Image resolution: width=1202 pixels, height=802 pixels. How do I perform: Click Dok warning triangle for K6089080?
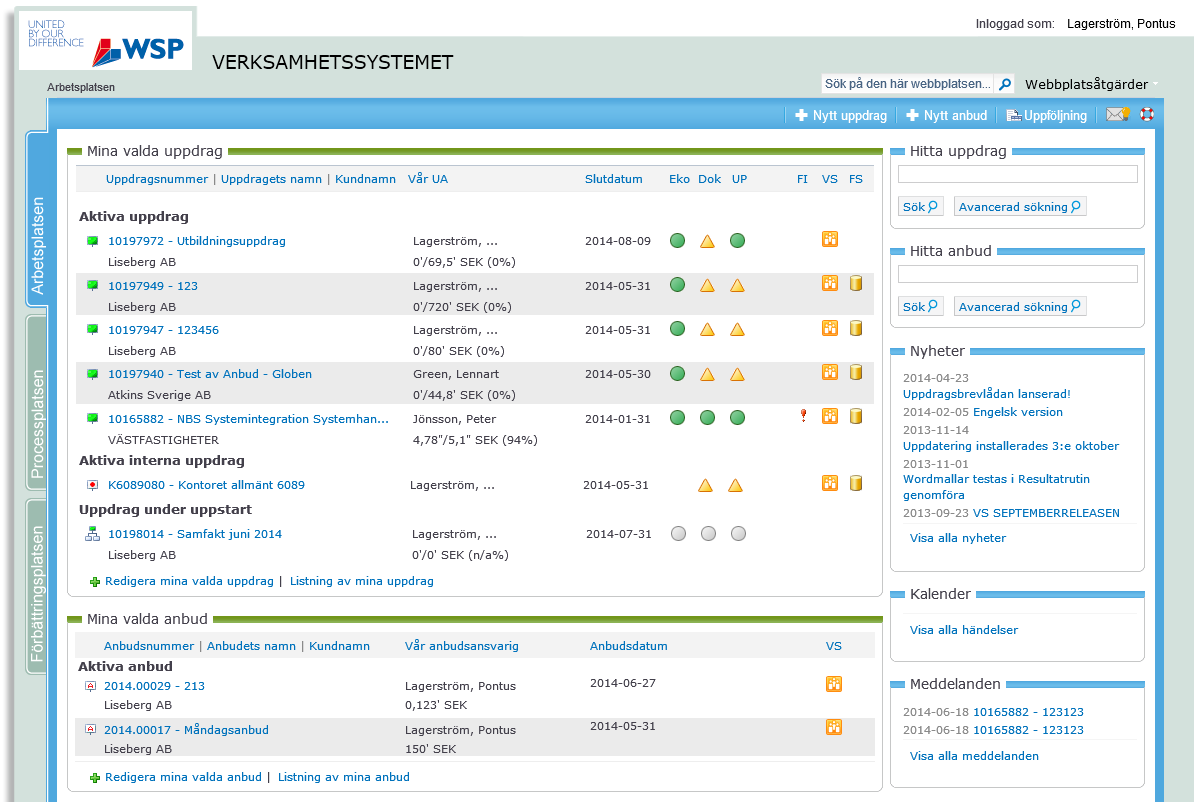pos(706,485)
